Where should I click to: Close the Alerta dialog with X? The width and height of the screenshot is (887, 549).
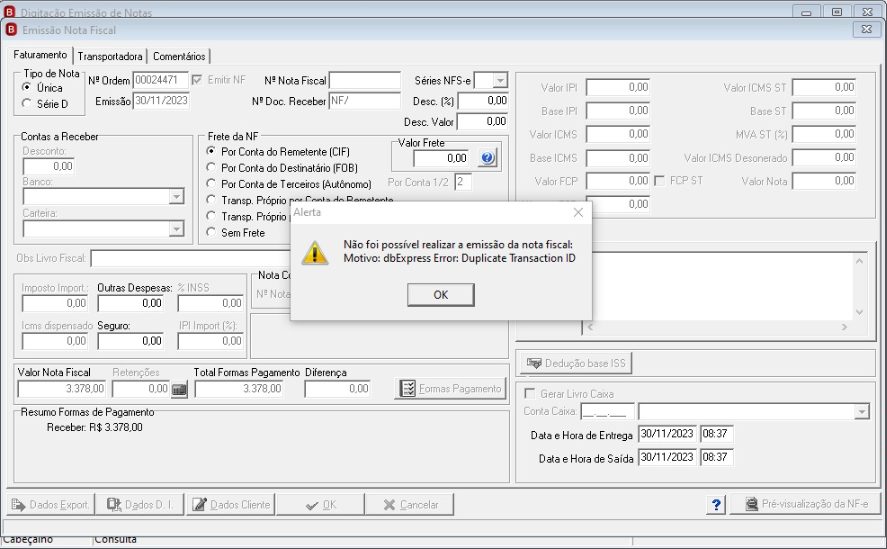[578, 212]
